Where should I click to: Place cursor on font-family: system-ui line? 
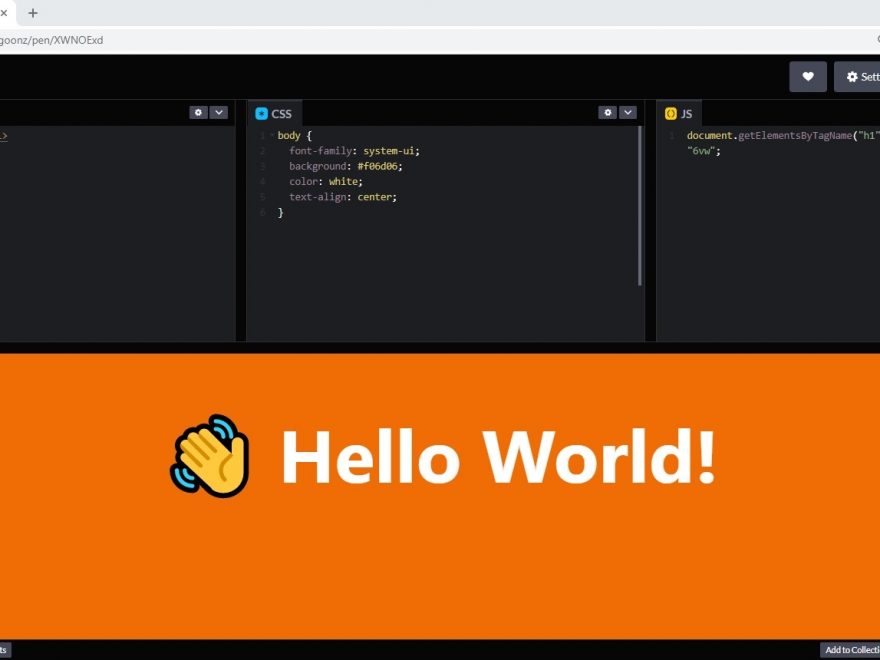coord(354,151)
